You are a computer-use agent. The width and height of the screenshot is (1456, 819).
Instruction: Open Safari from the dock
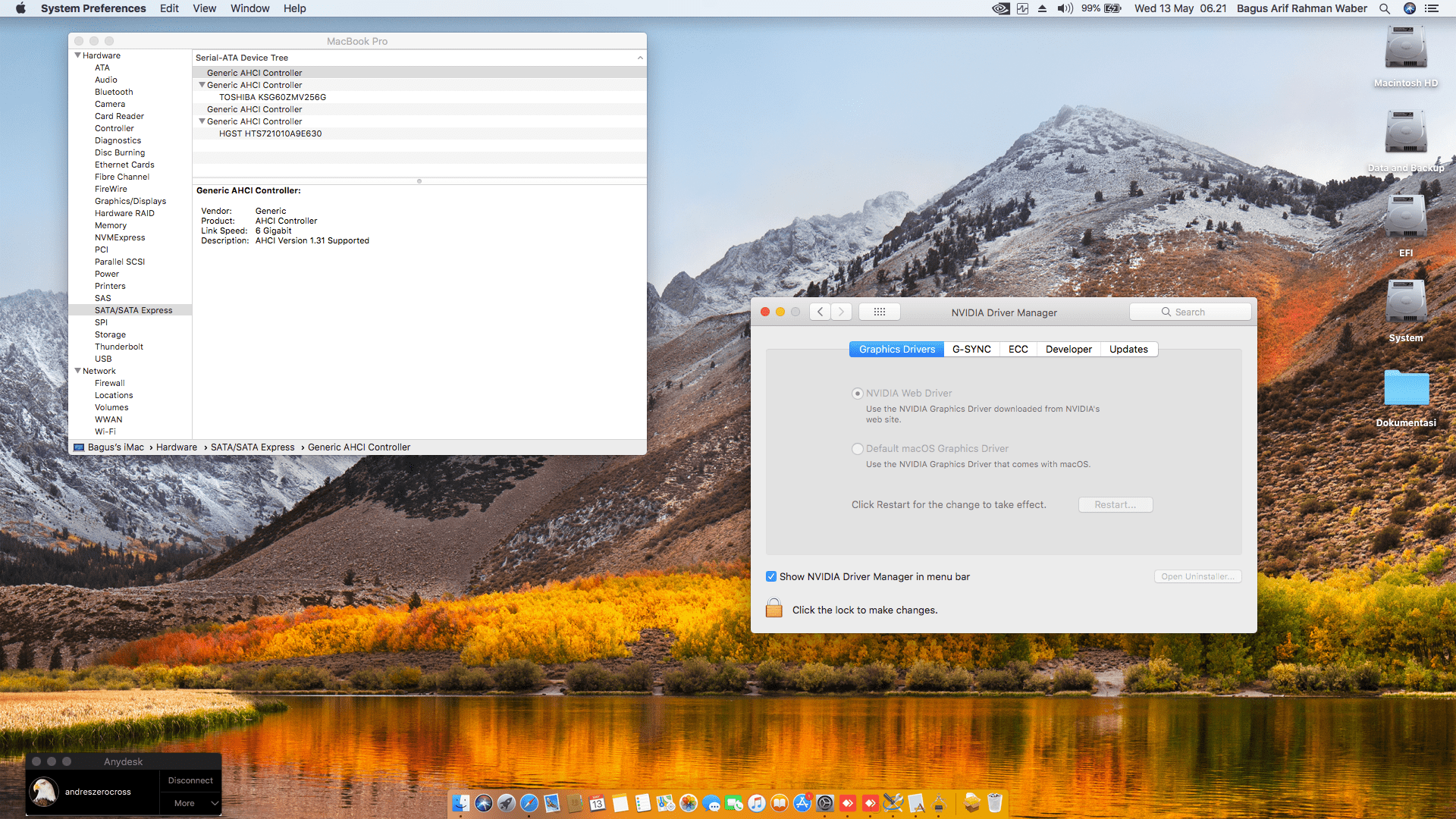tap(529, 803)
